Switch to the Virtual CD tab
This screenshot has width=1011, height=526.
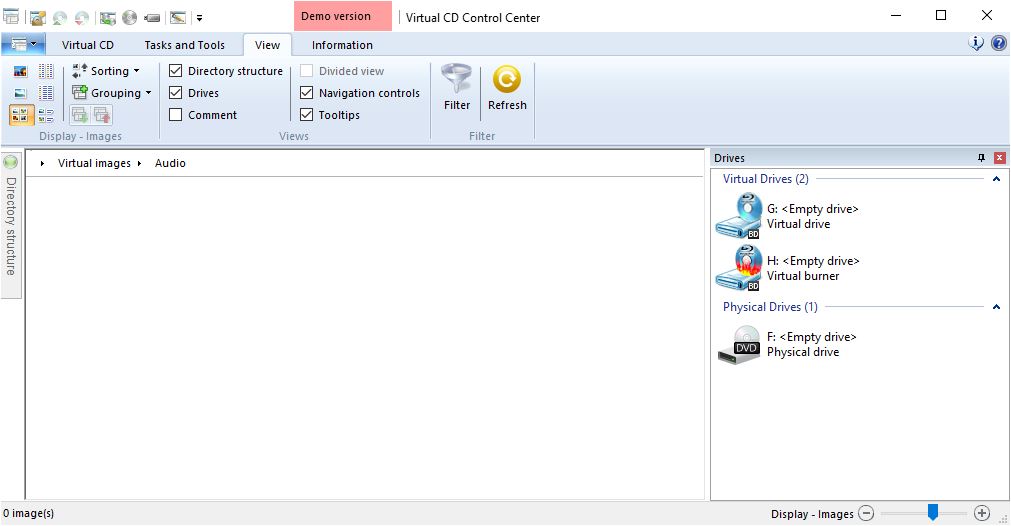88,45
